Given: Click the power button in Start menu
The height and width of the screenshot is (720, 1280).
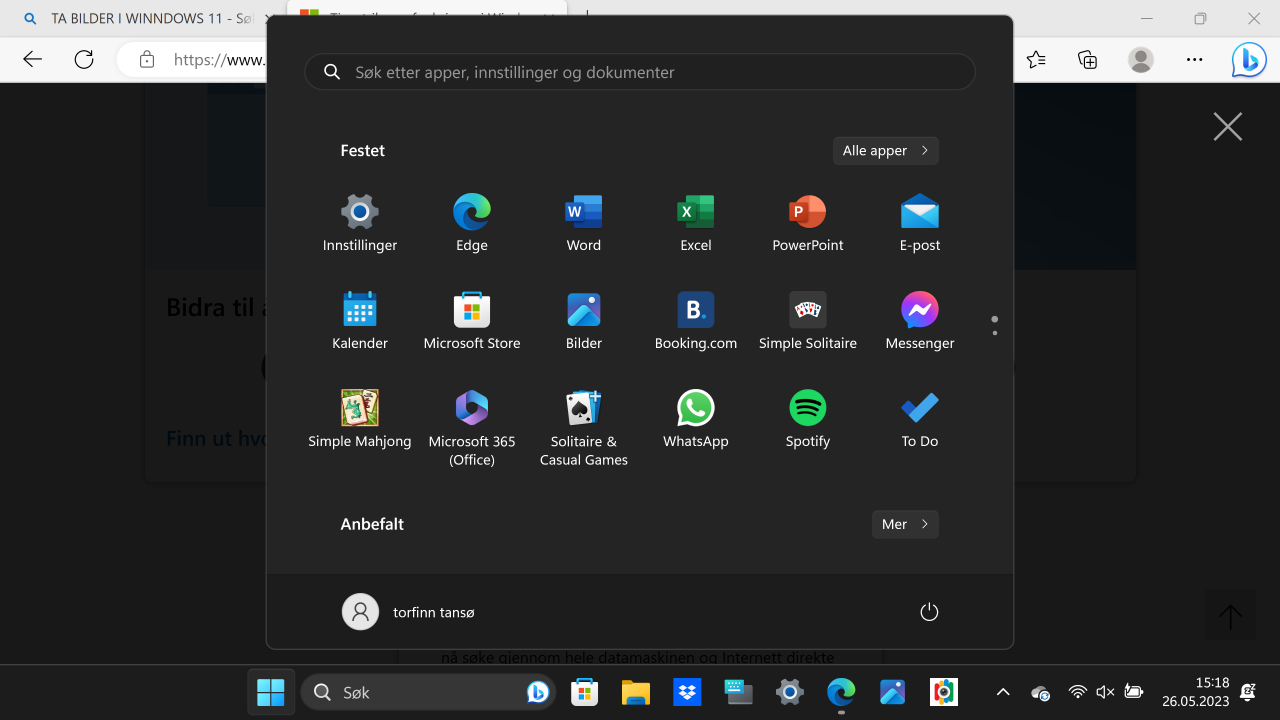Looking at the screenshot, I should (929, 612).
